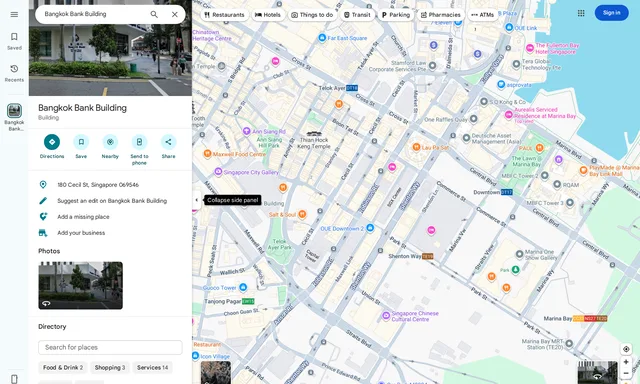Clear the search with X icon
This screenshot has height=384, width=640.
click(x=175, y=14)
